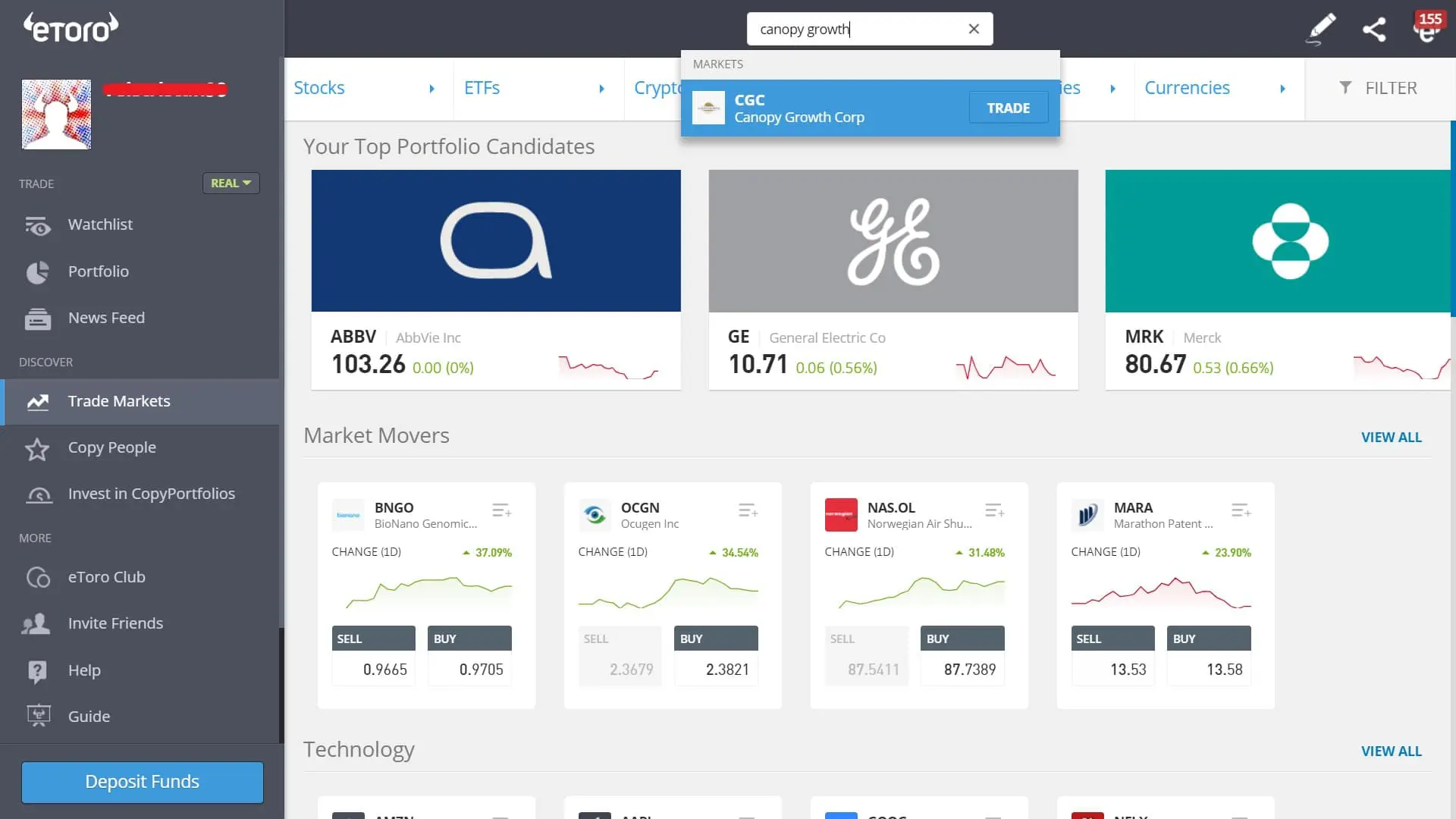Select the ETFs market tab

(x=482, y=88)
